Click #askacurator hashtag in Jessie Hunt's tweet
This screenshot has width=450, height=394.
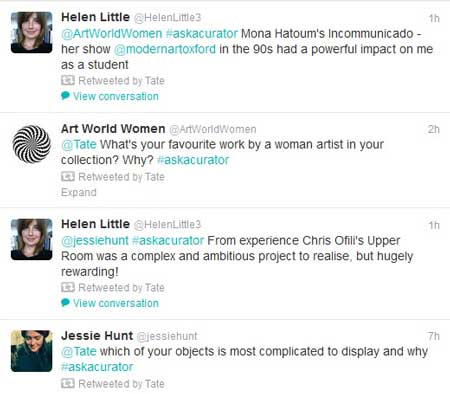pos(97,367)
